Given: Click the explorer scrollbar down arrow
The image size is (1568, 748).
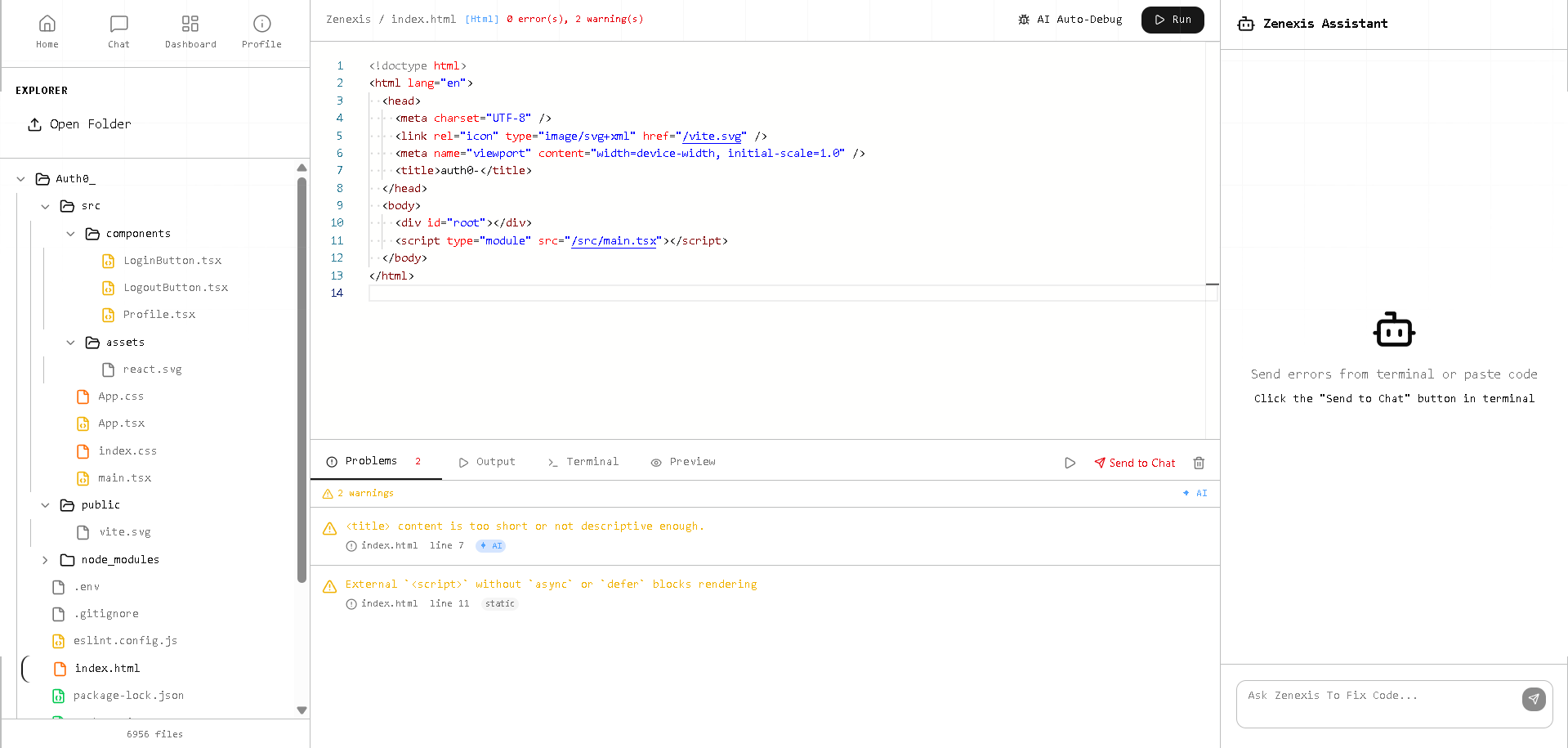Looking at the screenshot, I should click(302, 710).
